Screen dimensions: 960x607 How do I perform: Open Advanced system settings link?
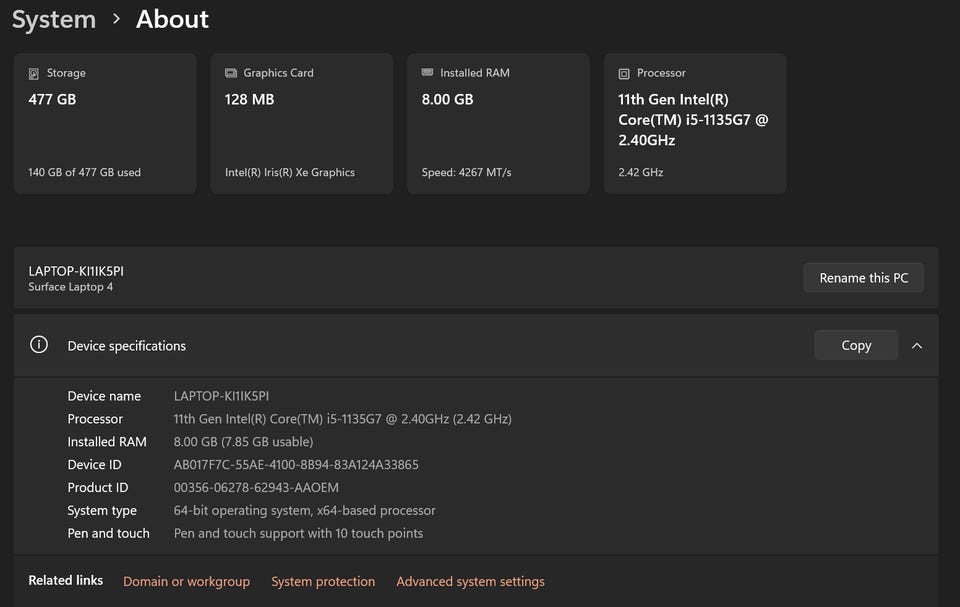click(470, 581)
